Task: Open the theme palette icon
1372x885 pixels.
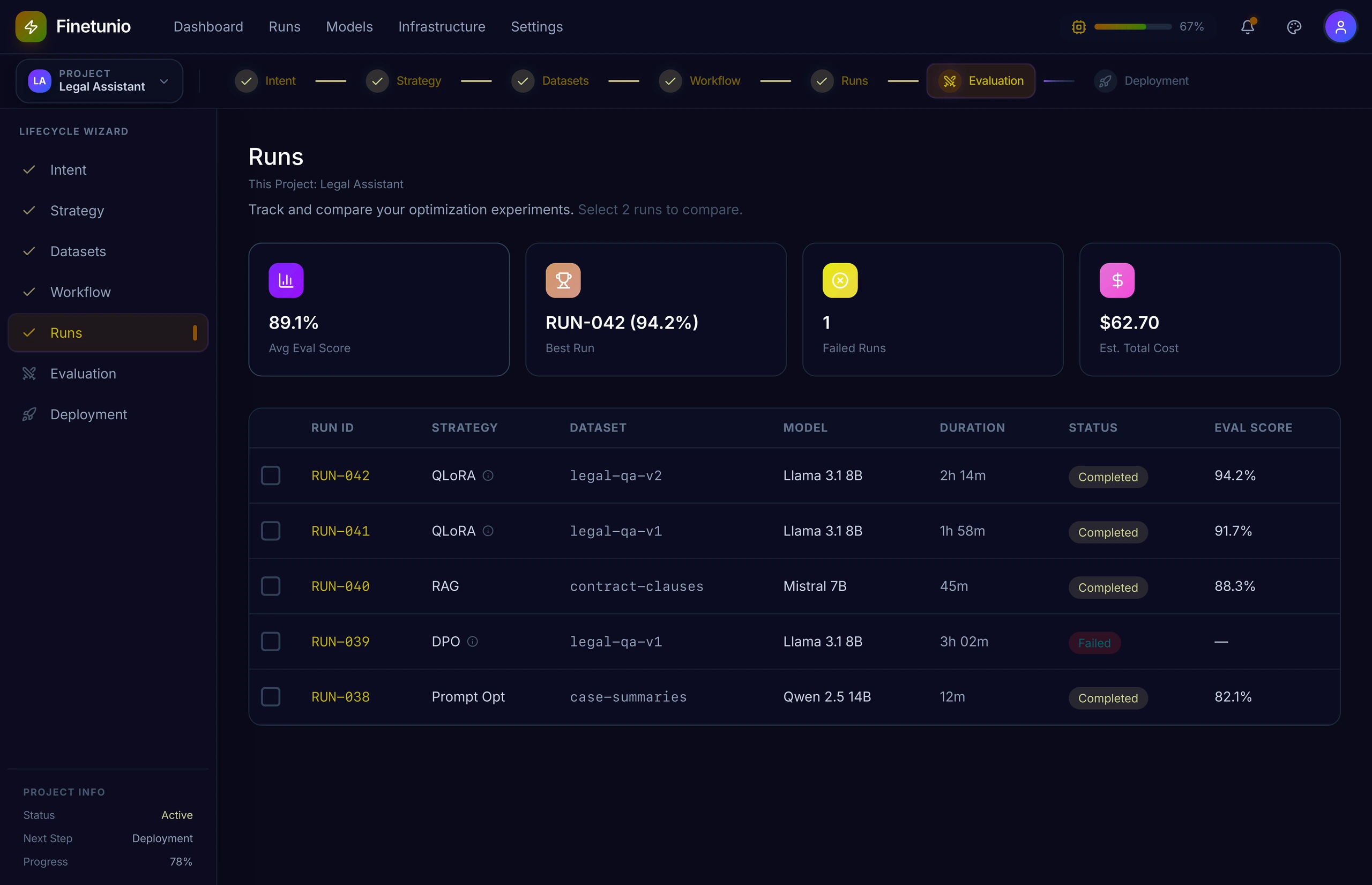Action: tap(1294, 27)
